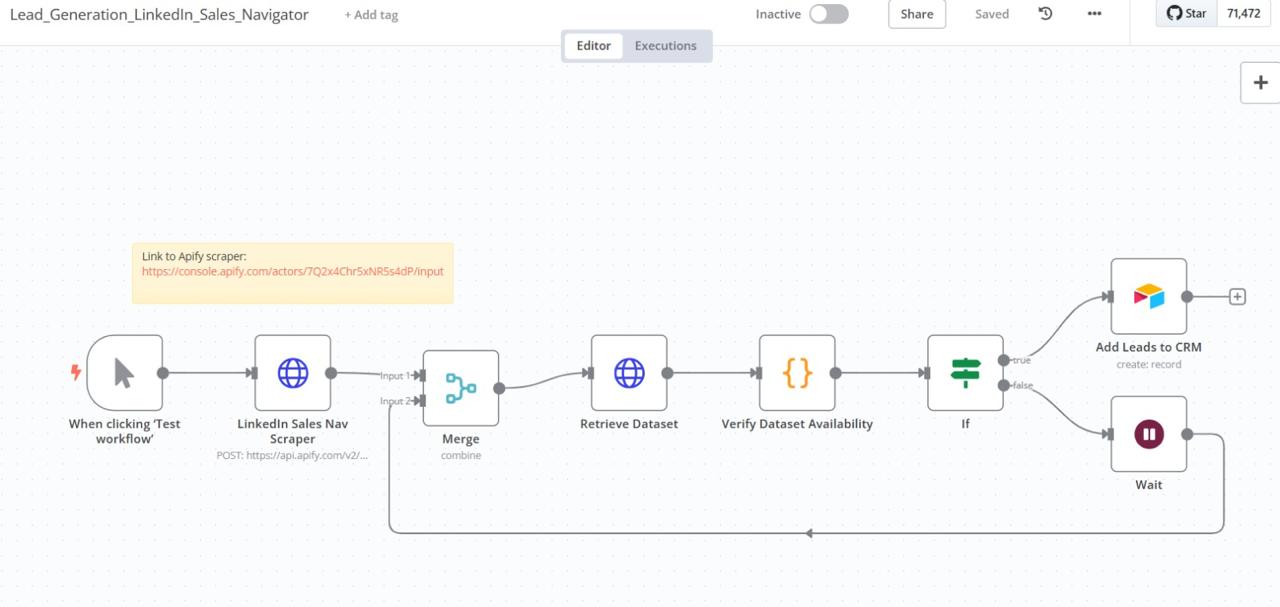
Task: Click the Share button
Action: 917,14
